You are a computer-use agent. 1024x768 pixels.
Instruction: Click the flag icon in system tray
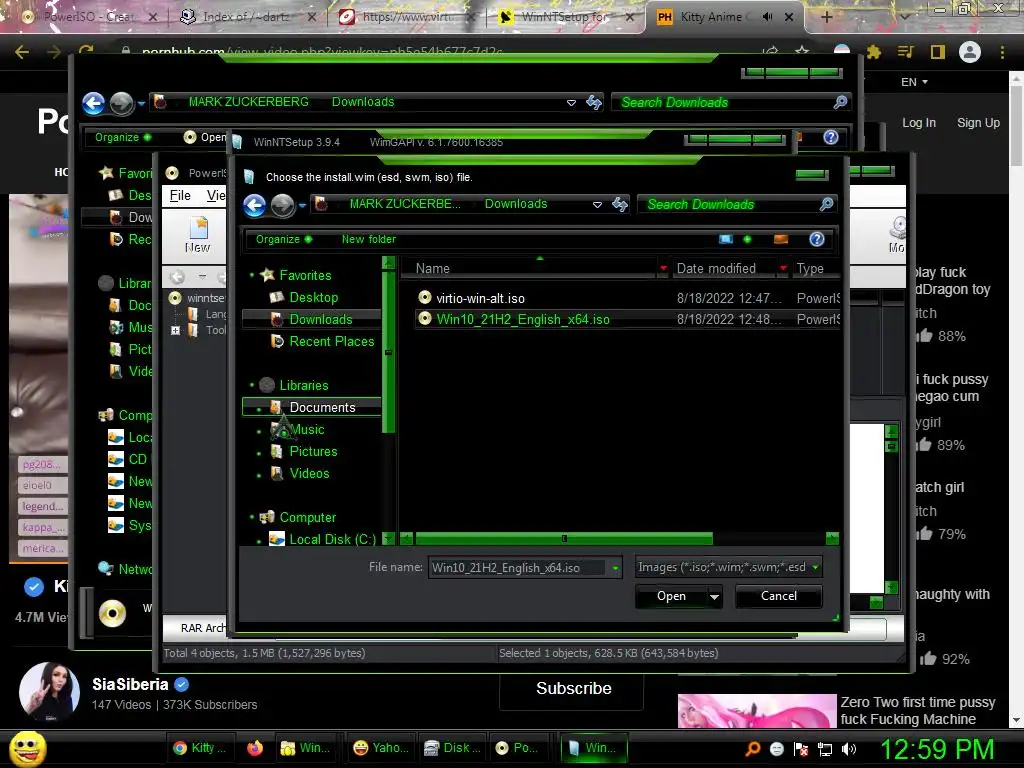(x=801, y=749)
